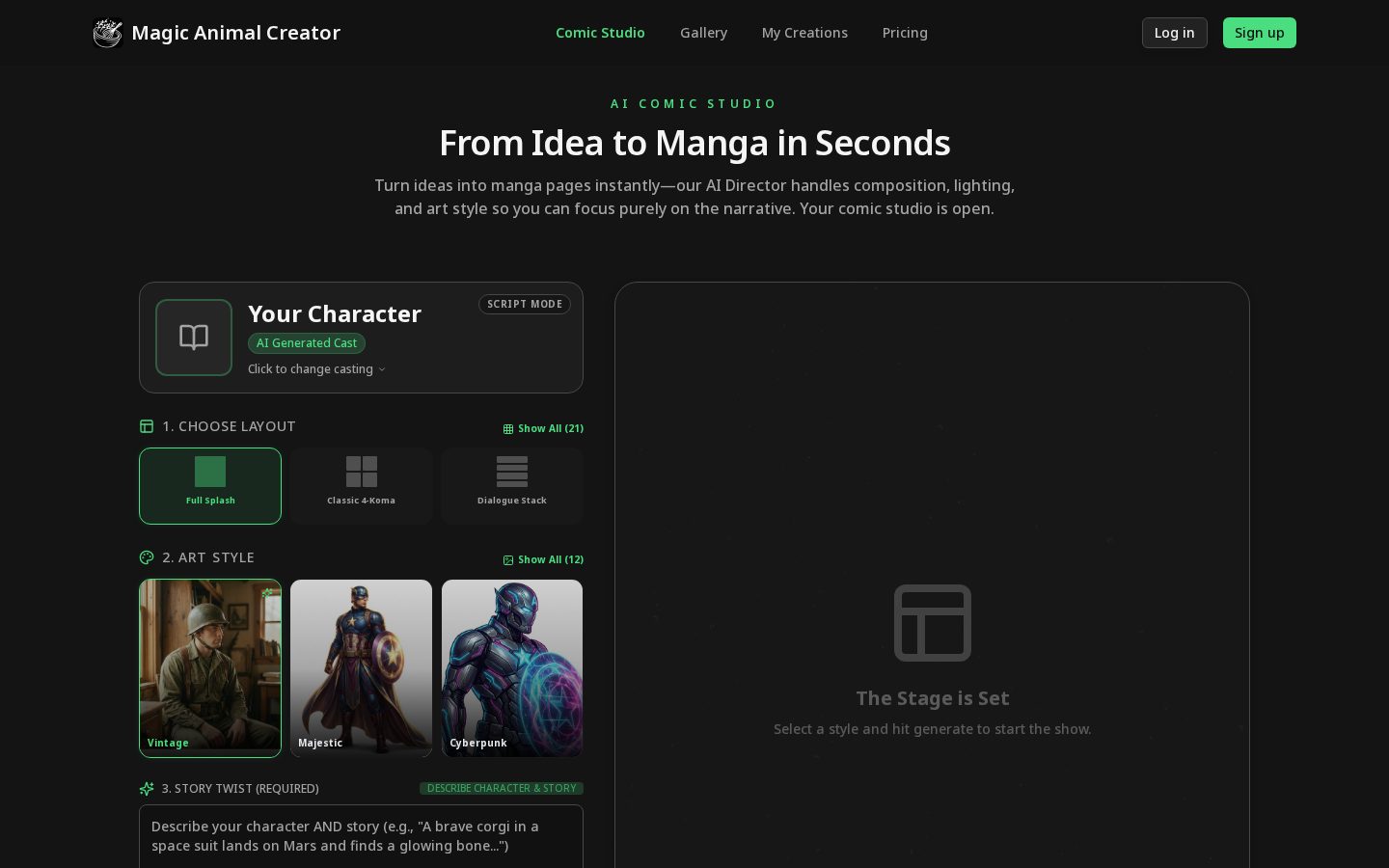This screenshot has height=868, width=1389.
Task: Choose the Majestic art style thumbnail
Action: pos(361,668)
